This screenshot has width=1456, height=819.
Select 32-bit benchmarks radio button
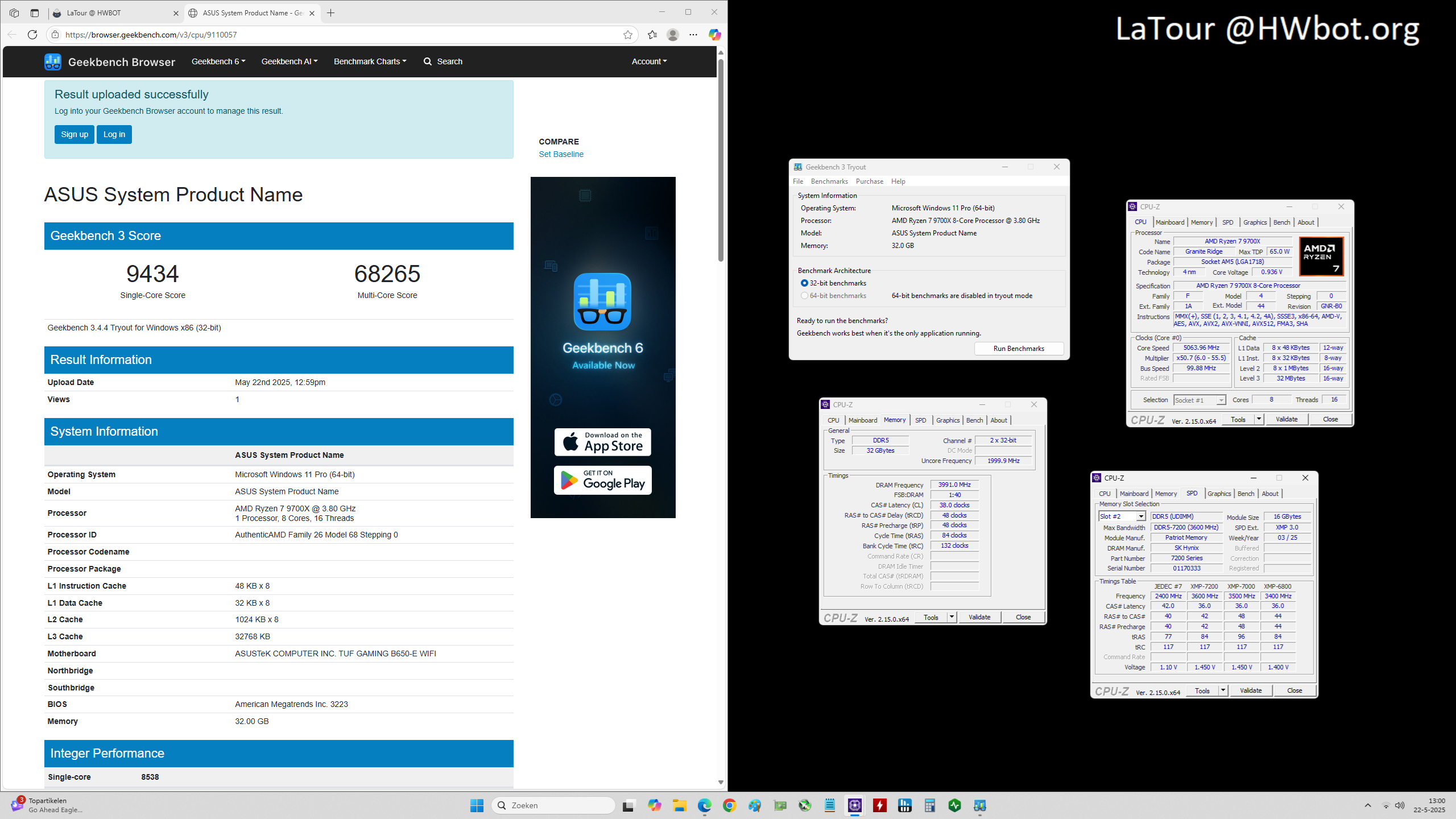click(x=804, y=283)
